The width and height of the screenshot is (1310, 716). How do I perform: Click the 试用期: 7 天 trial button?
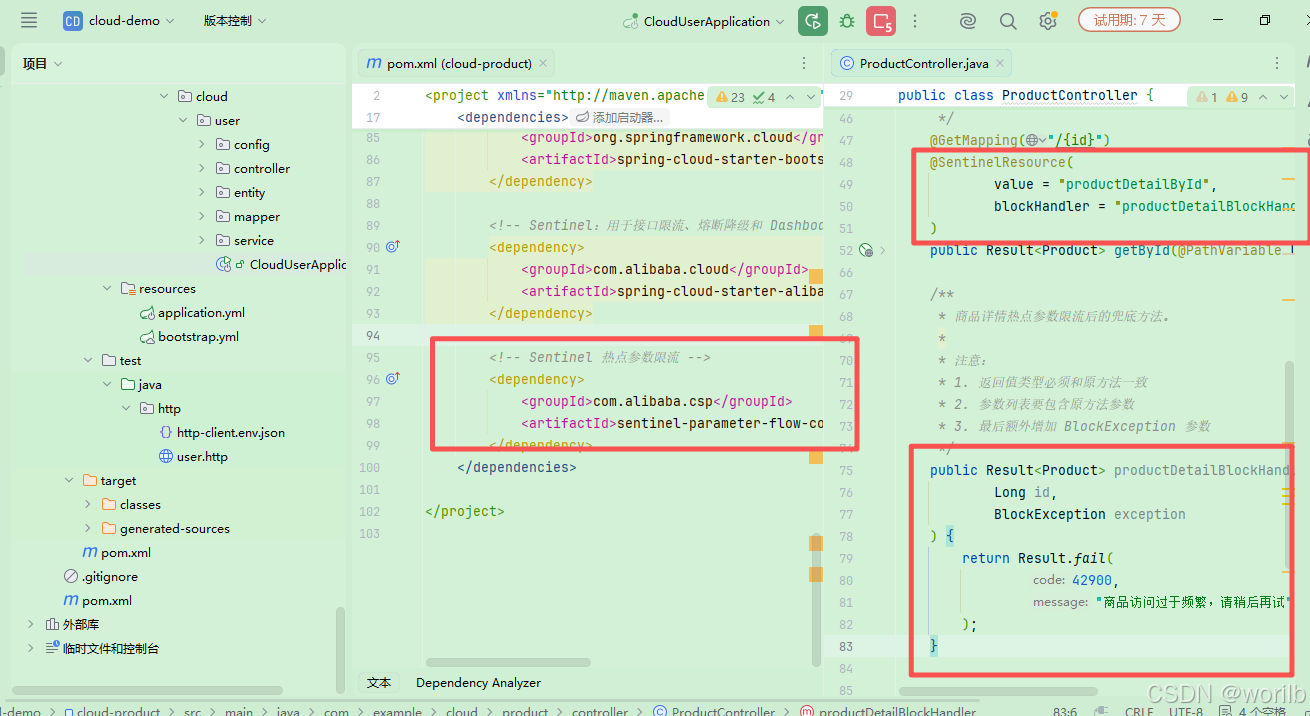tap(1129, 20)
